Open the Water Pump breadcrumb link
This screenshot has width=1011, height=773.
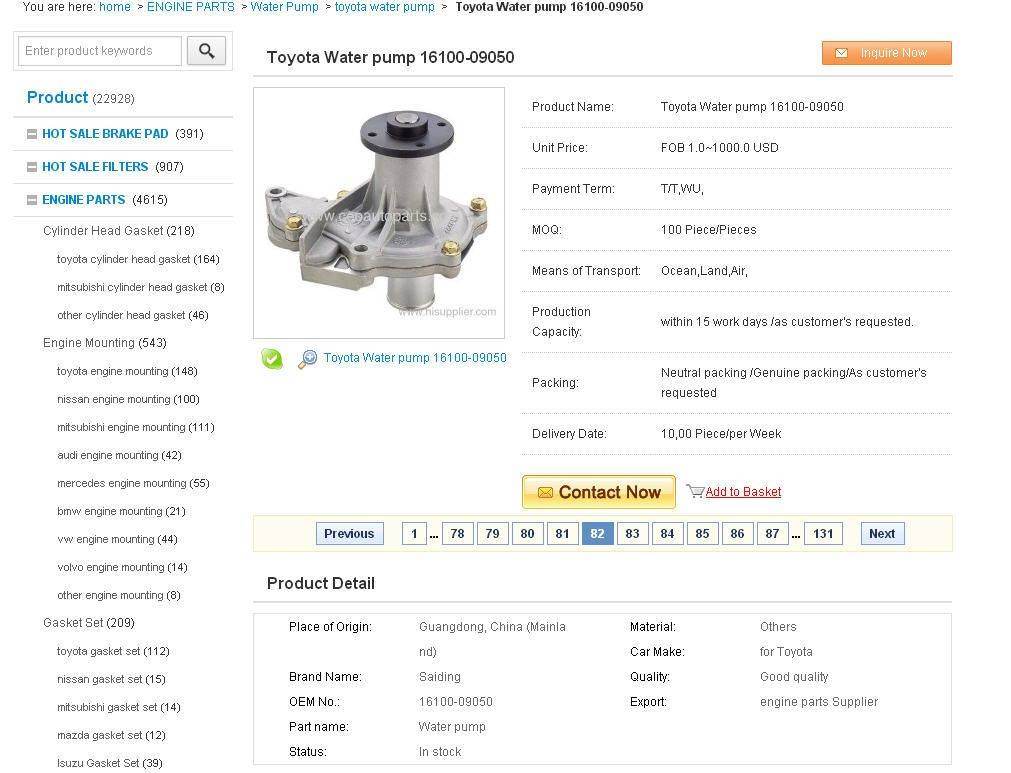coord(284,7)
